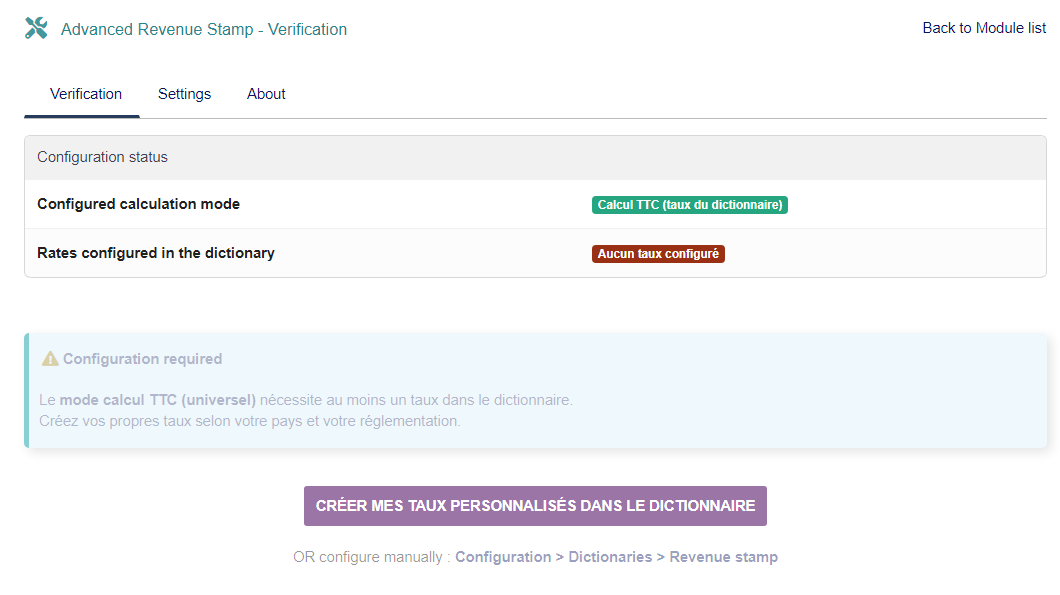Open the About tab

(x=266, y=94)
